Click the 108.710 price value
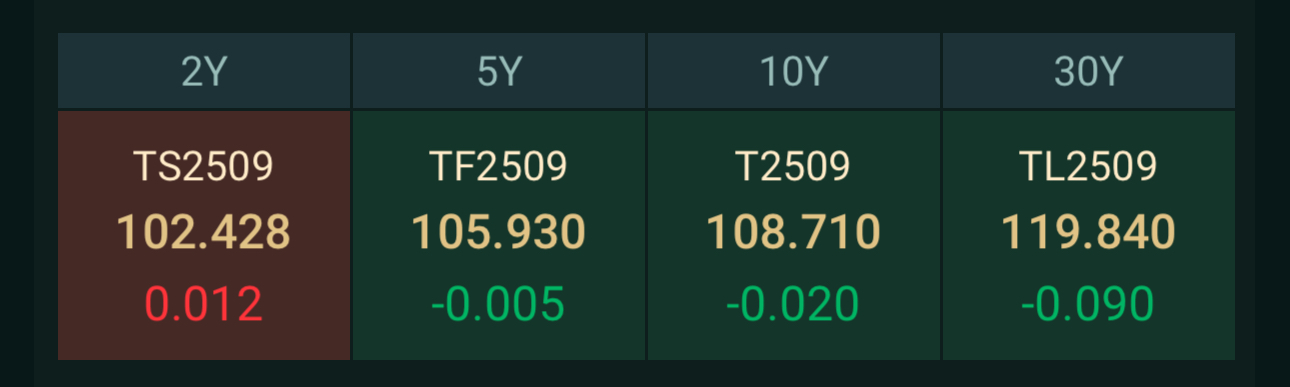The height and width of the screenshot is (387, 1290). tap(794, 233)
